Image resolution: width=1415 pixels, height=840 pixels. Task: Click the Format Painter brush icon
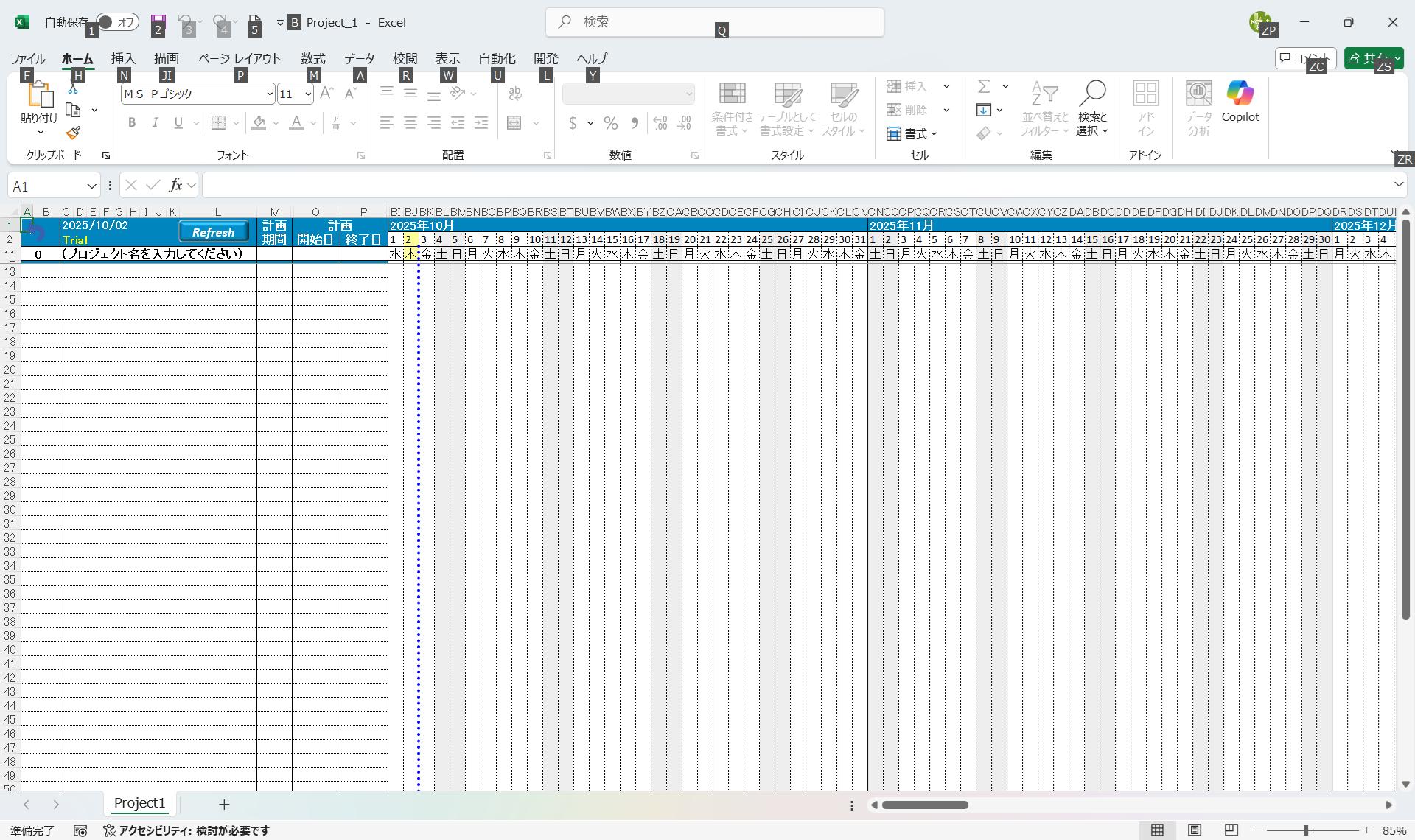click(73, 133)
